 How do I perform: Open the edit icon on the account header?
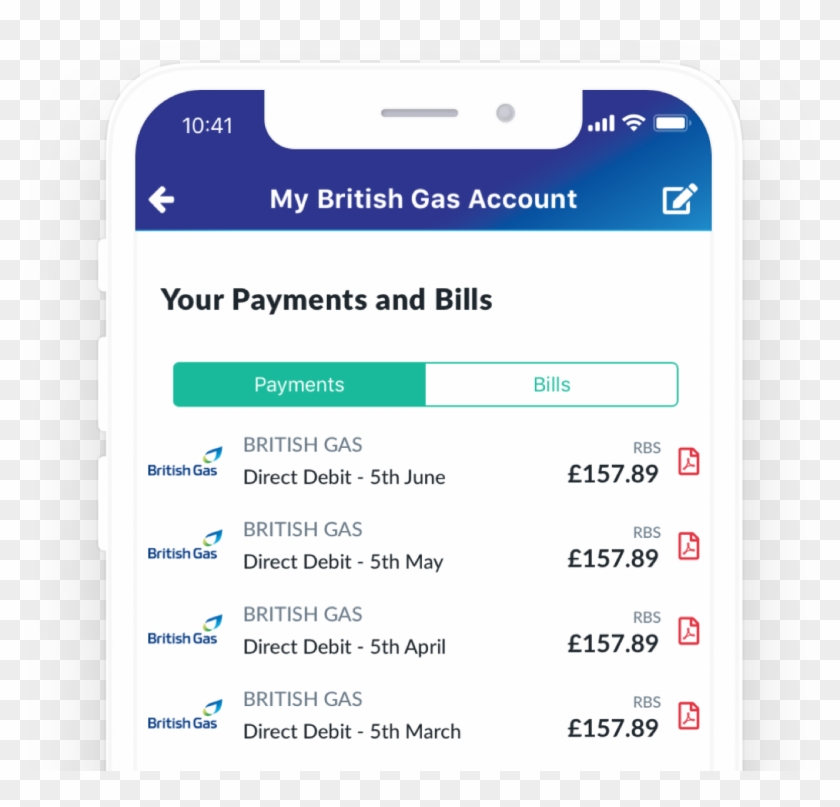[680, 198]
